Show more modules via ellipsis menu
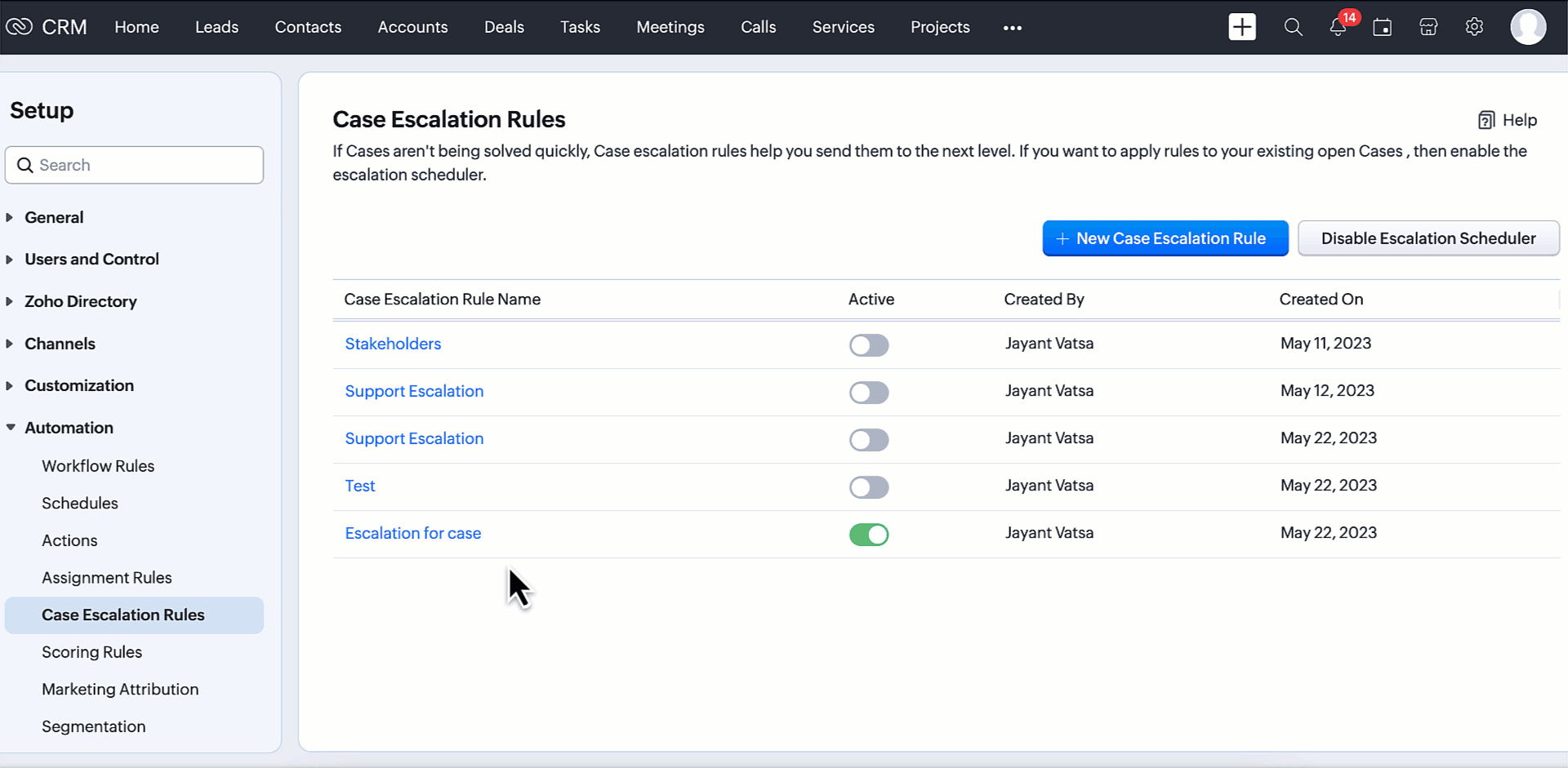The image size is (1568, 768). pos(1012,28)
